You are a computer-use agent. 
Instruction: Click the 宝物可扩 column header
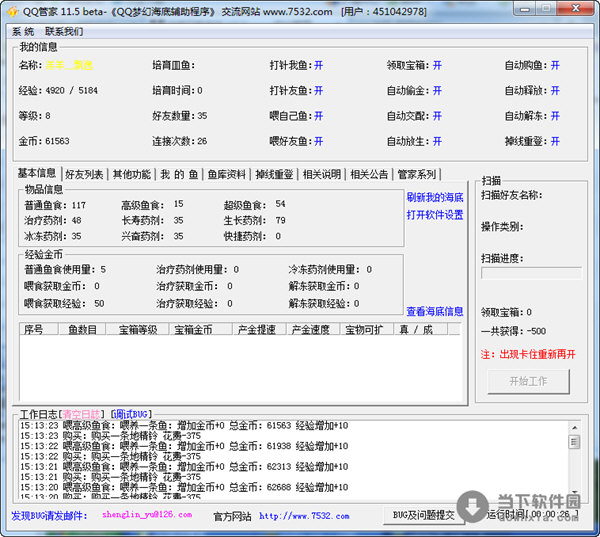click(367, 329)
